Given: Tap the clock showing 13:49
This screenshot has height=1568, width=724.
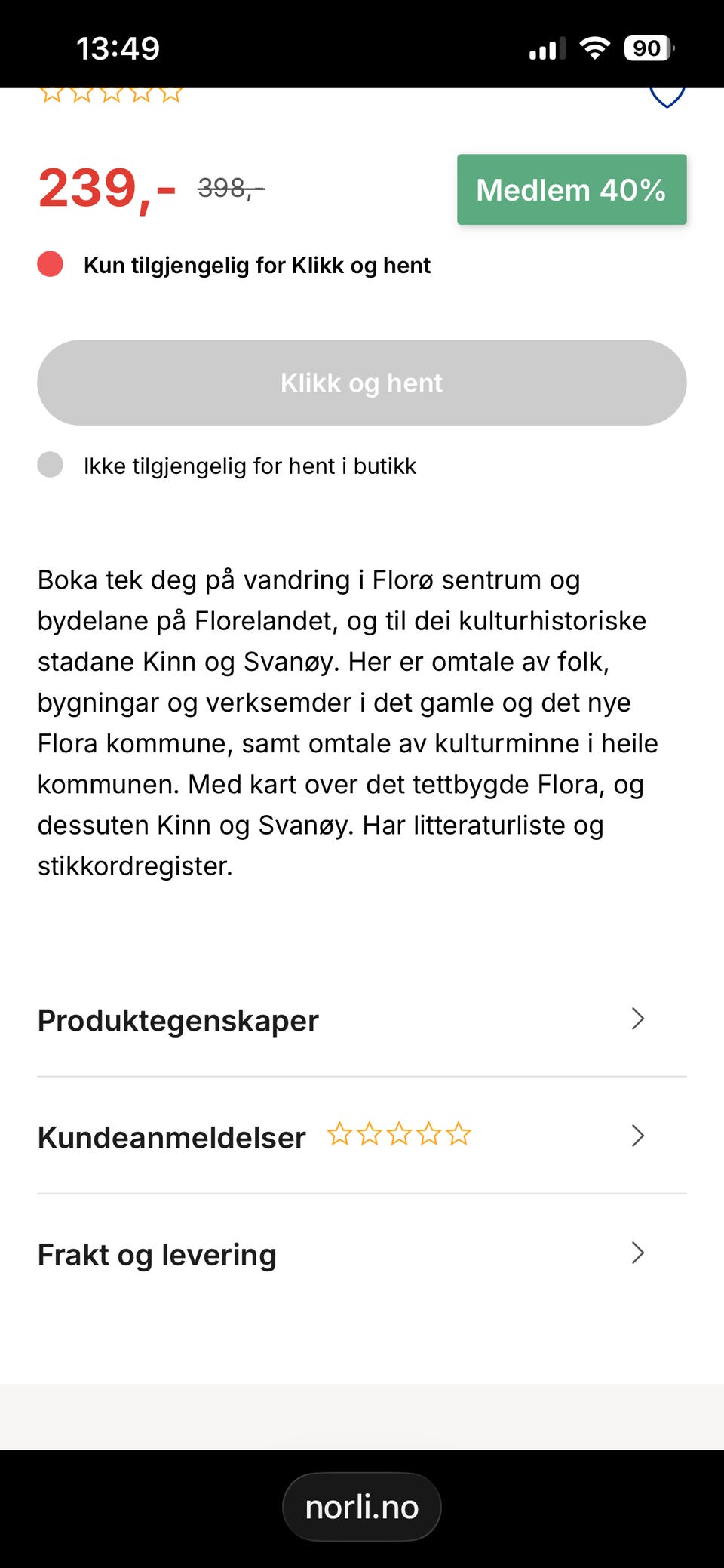Looking at the screenshot, I should (x=118, y=48).
